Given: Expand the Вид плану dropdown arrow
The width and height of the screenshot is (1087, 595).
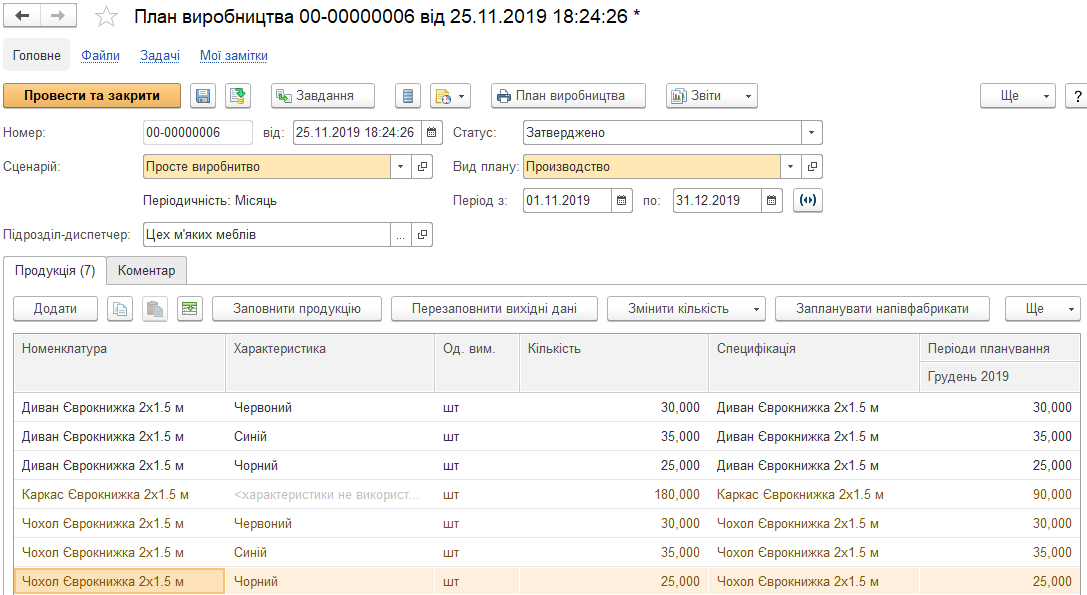Looking at the screenshot, I should point(791,166).
